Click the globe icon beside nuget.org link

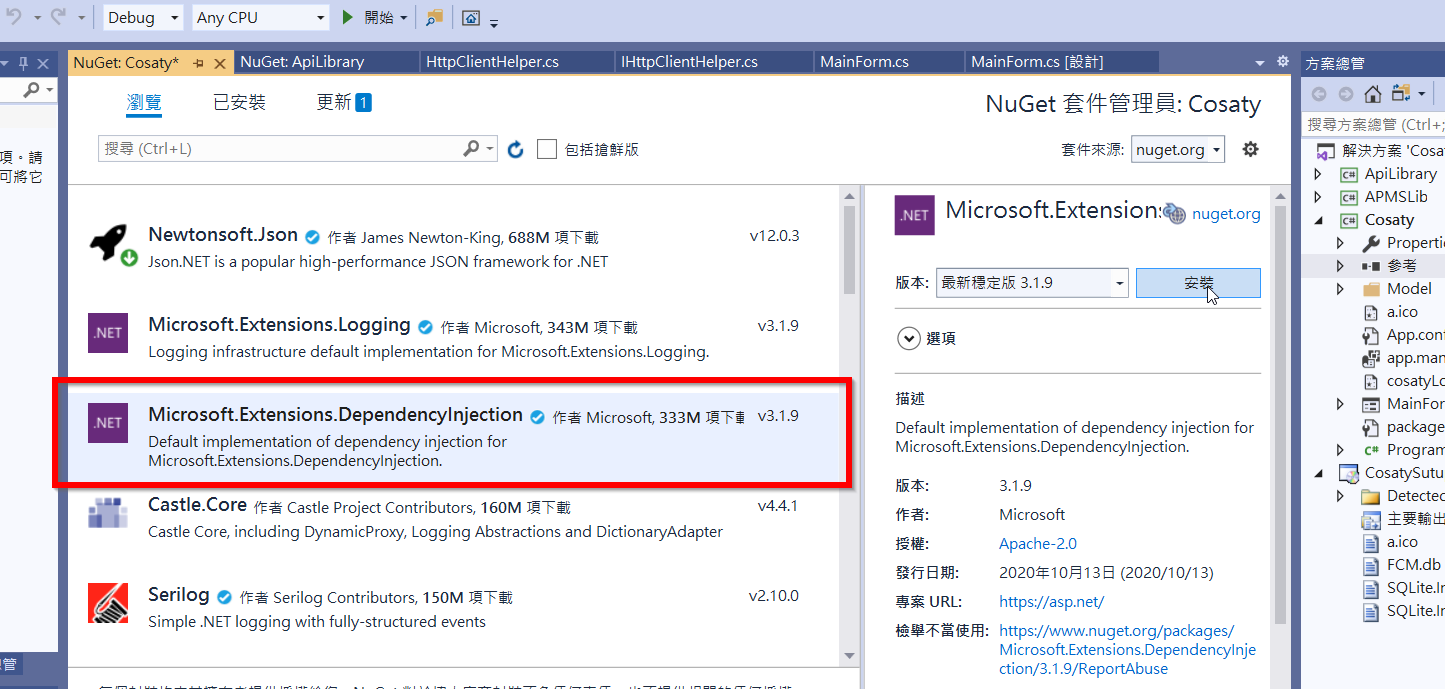click(1174, 213)
